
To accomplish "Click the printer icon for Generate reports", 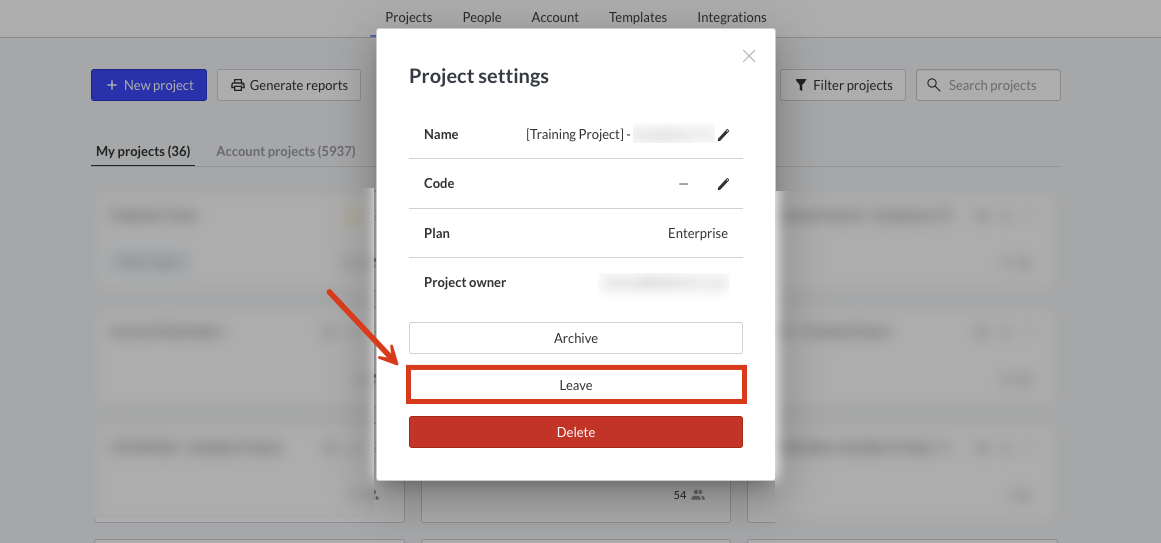I will coord(238,85).
